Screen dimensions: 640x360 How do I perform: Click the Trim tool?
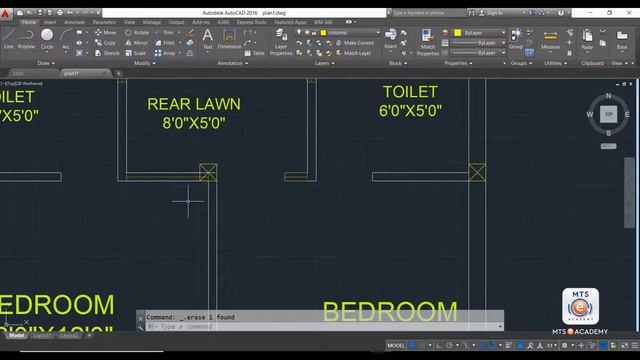164,32
